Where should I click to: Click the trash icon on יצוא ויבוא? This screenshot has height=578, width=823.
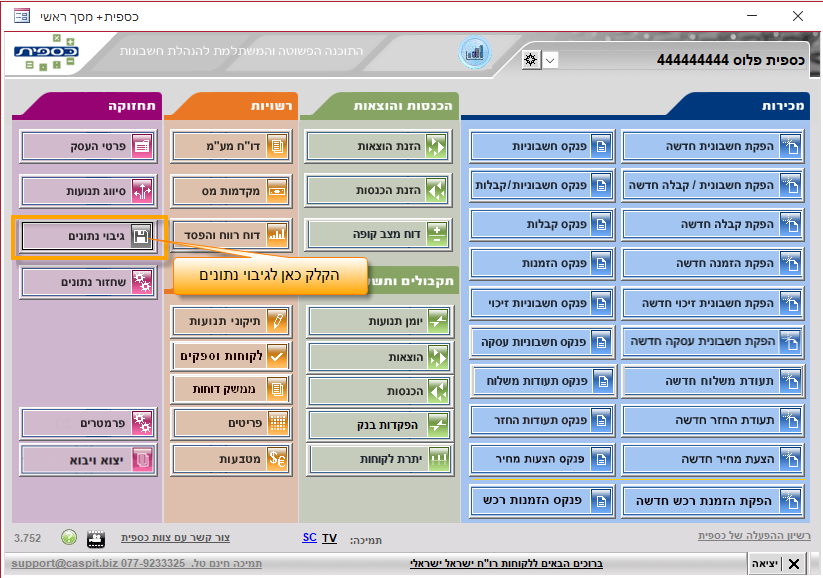(142, 459)
